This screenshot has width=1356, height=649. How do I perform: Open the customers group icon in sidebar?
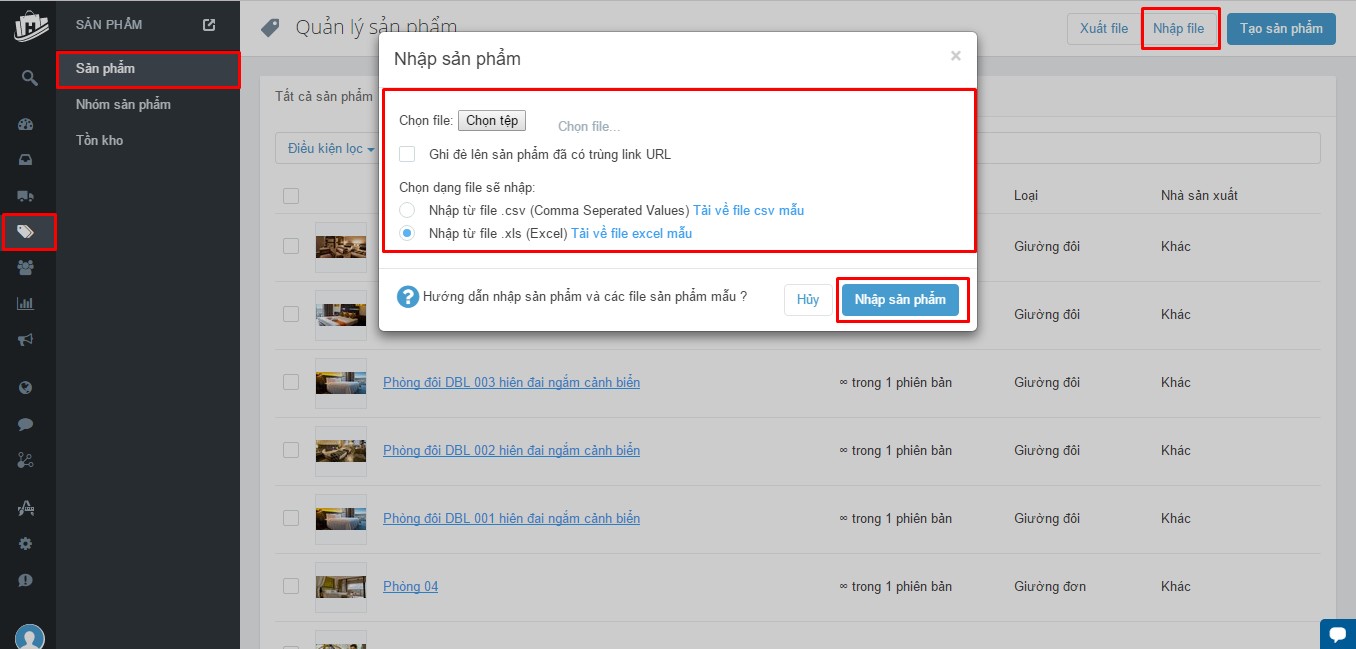26,268
